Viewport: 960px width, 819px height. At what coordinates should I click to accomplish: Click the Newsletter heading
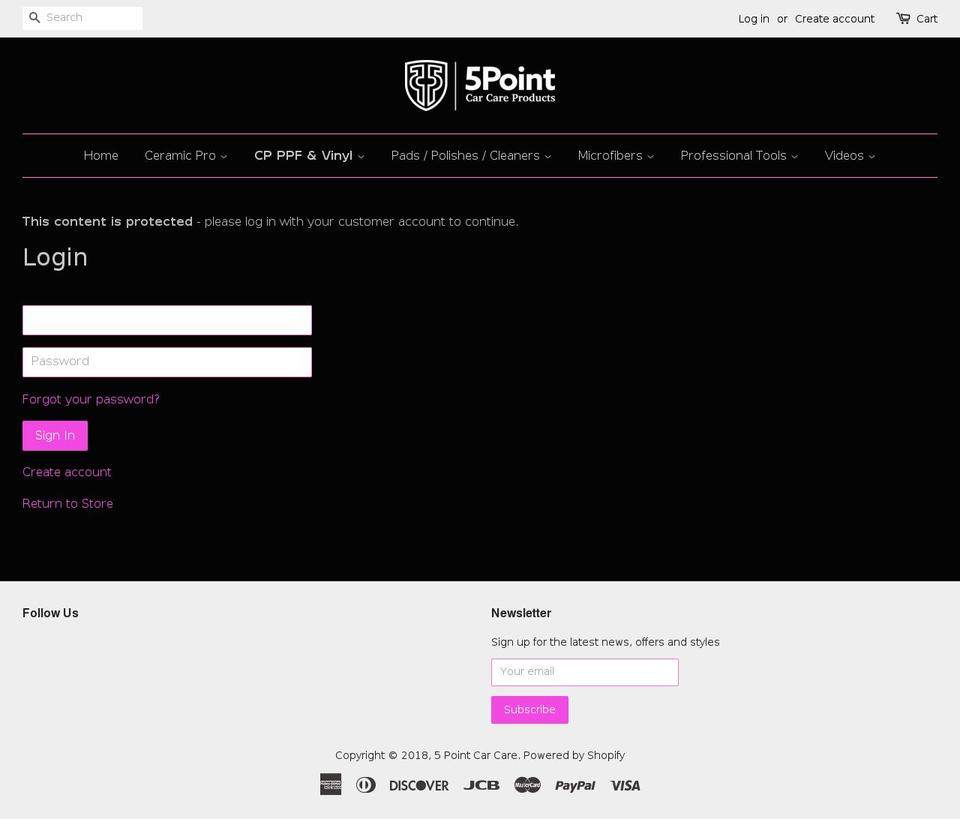[521, 613]
